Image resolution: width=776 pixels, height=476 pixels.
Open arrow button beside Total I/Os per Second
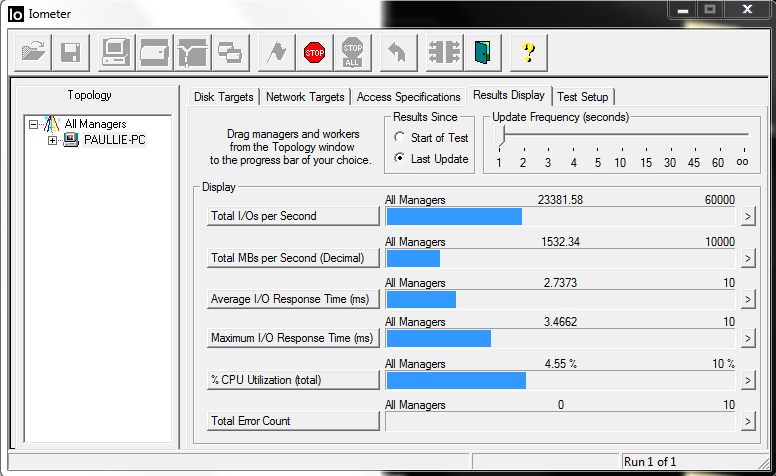(x=747, y=216)
